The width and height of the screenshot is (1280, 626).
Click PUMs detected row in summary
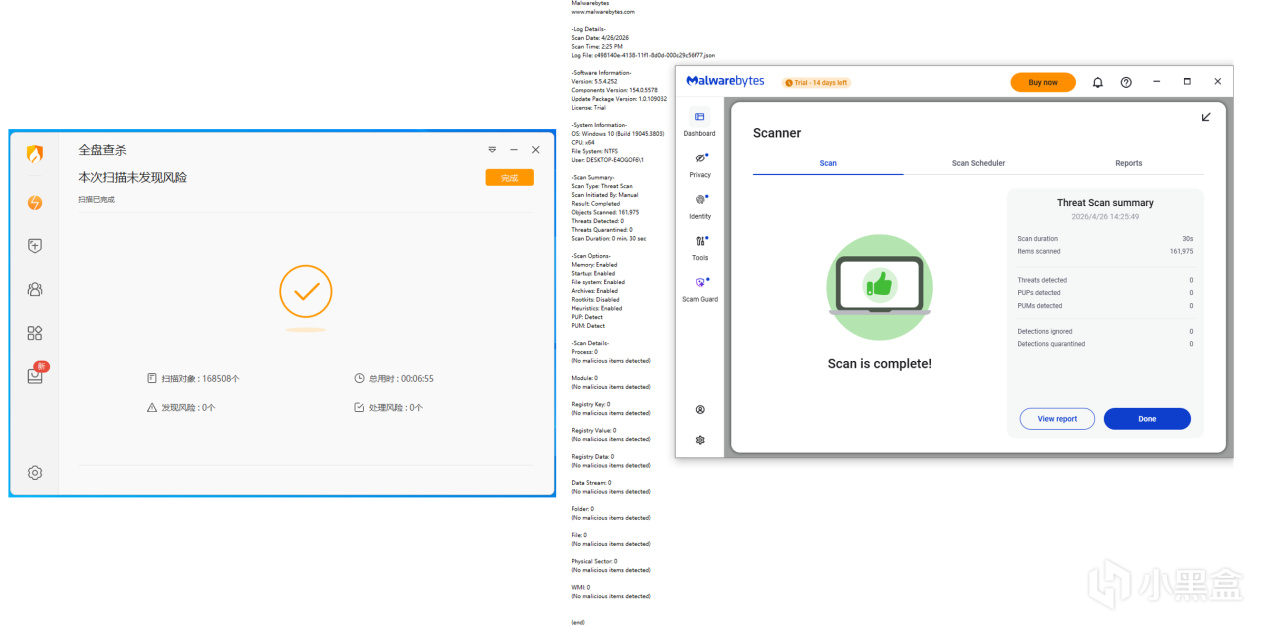coord(1105,306)
